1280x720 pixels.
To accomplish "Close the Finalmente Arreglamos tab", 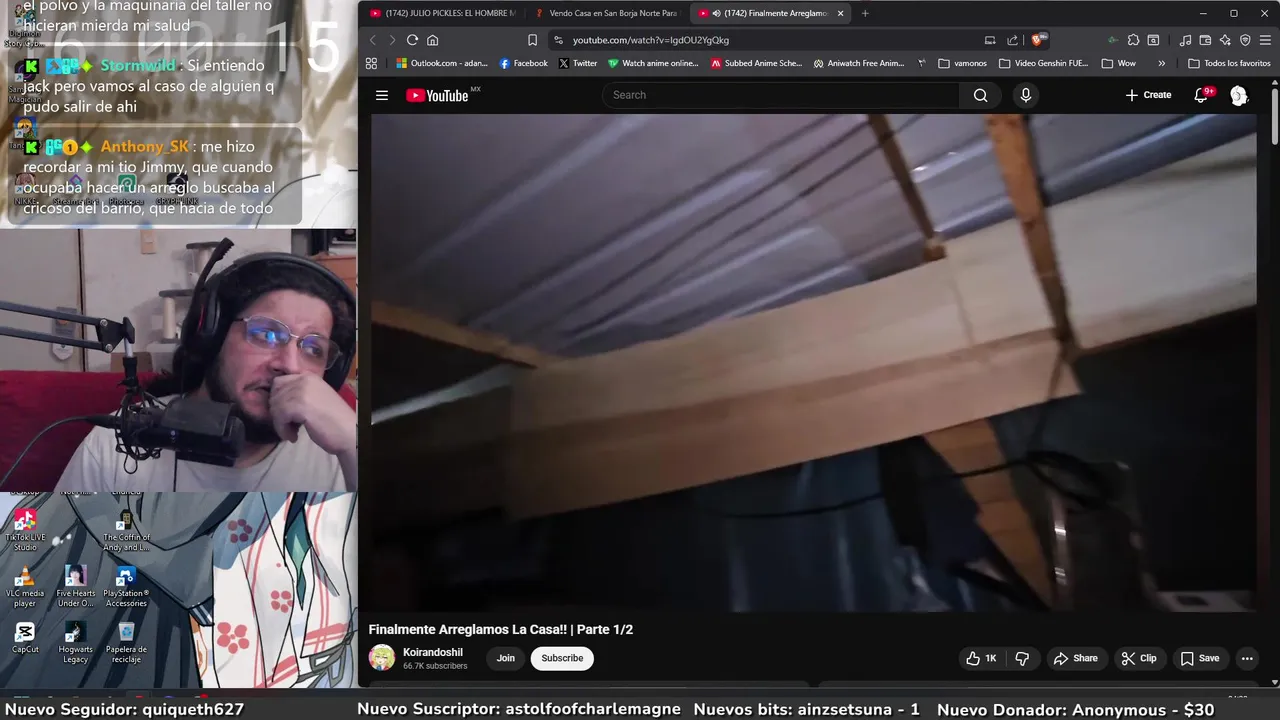I will click(840, 13).
